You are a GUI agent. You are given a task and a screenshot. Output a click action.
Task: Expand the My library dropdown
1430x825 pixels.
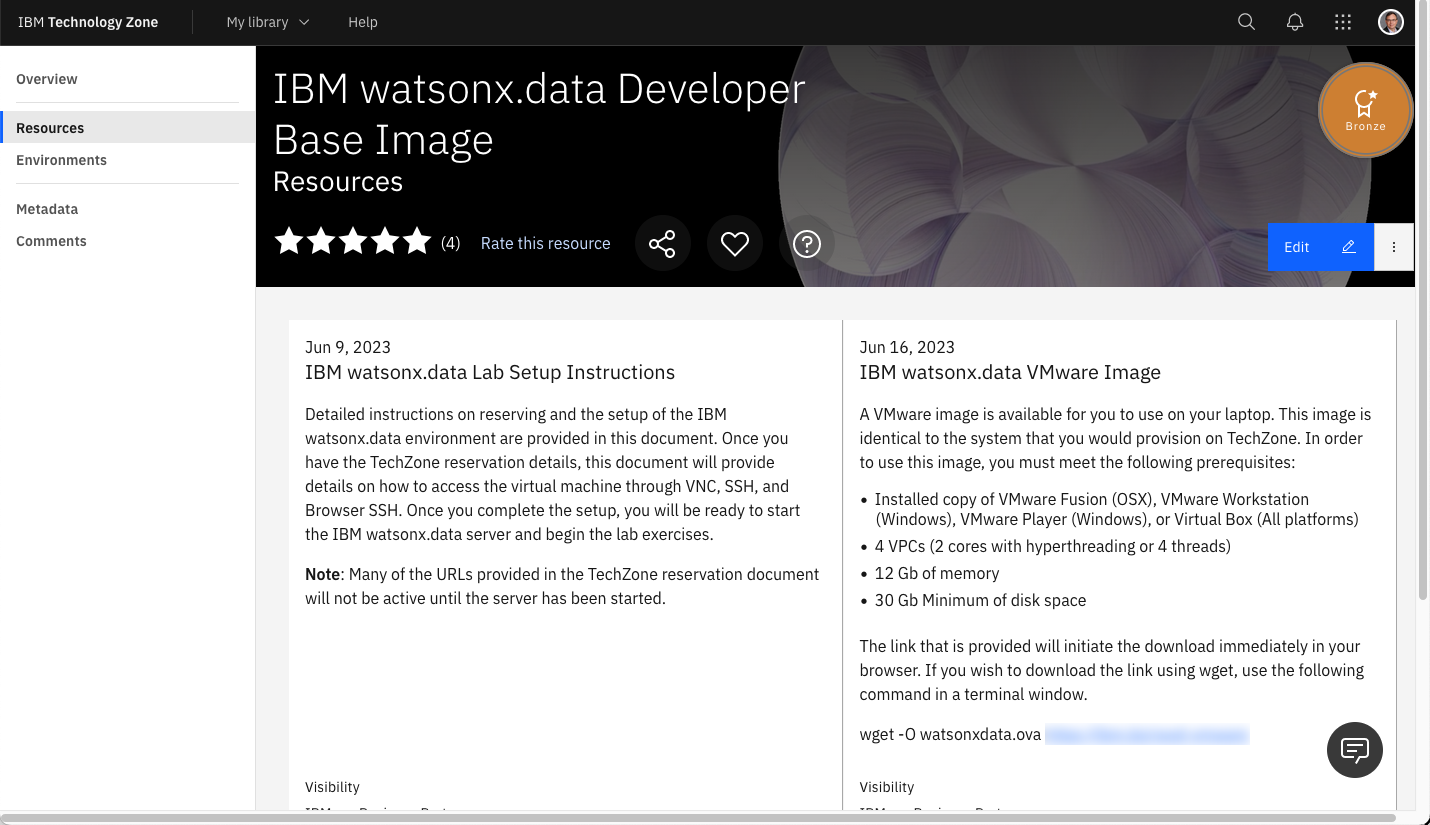(x=268, y=22)
